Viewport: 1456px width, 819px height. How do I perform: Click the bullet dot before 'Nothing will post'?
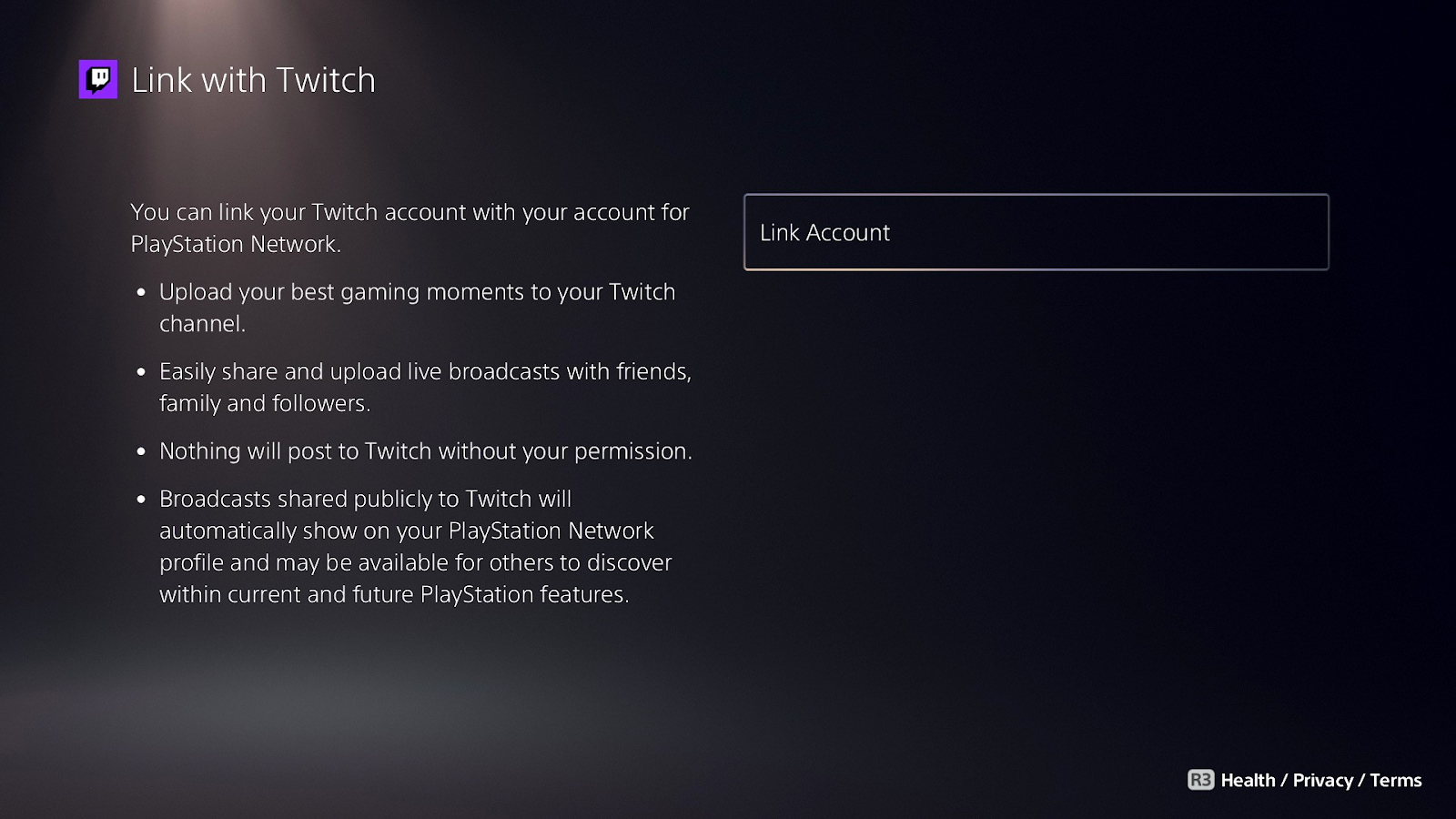click(141, 451)
